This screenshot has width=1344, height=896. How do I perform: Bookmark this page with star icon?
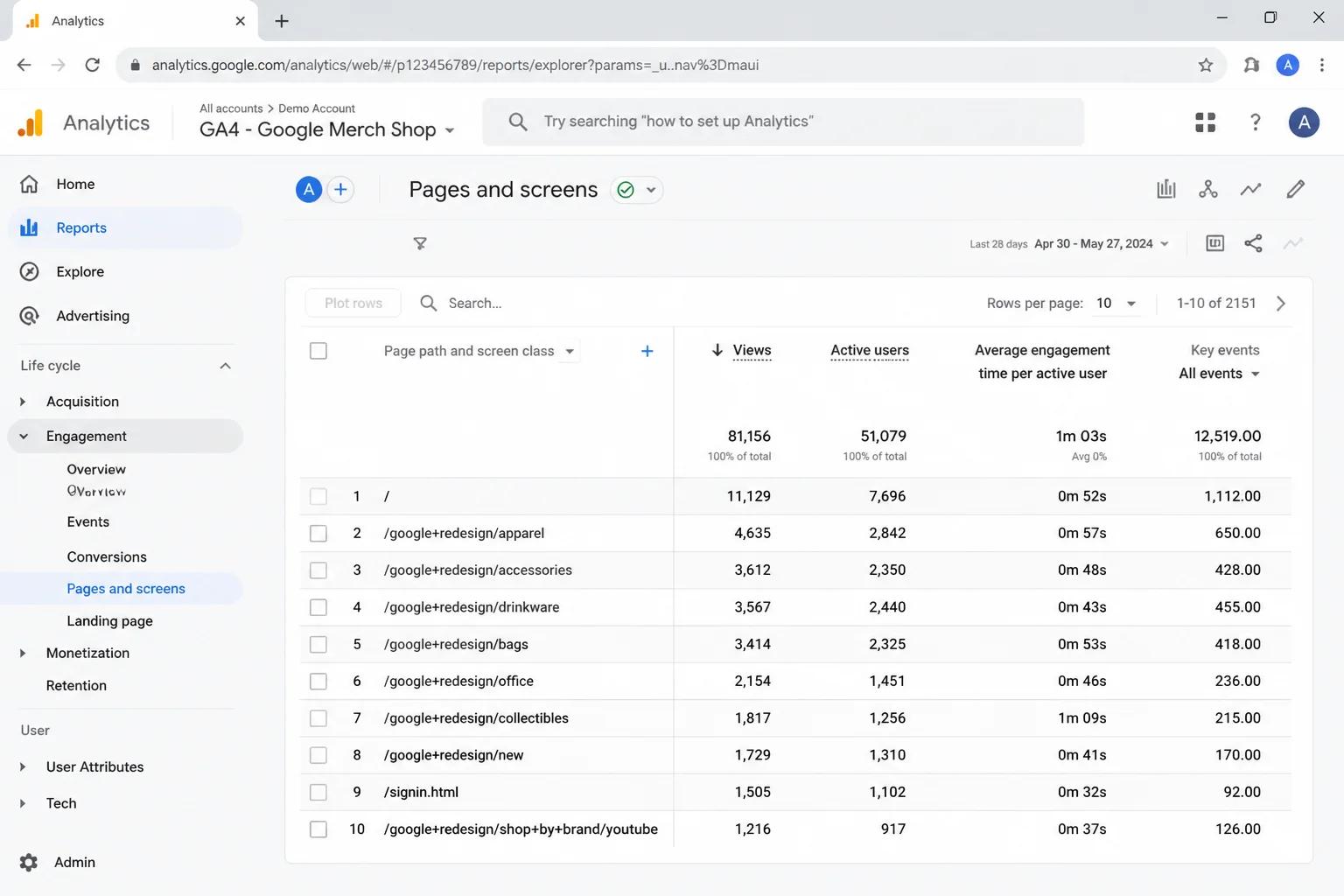tap(1206, 65)
